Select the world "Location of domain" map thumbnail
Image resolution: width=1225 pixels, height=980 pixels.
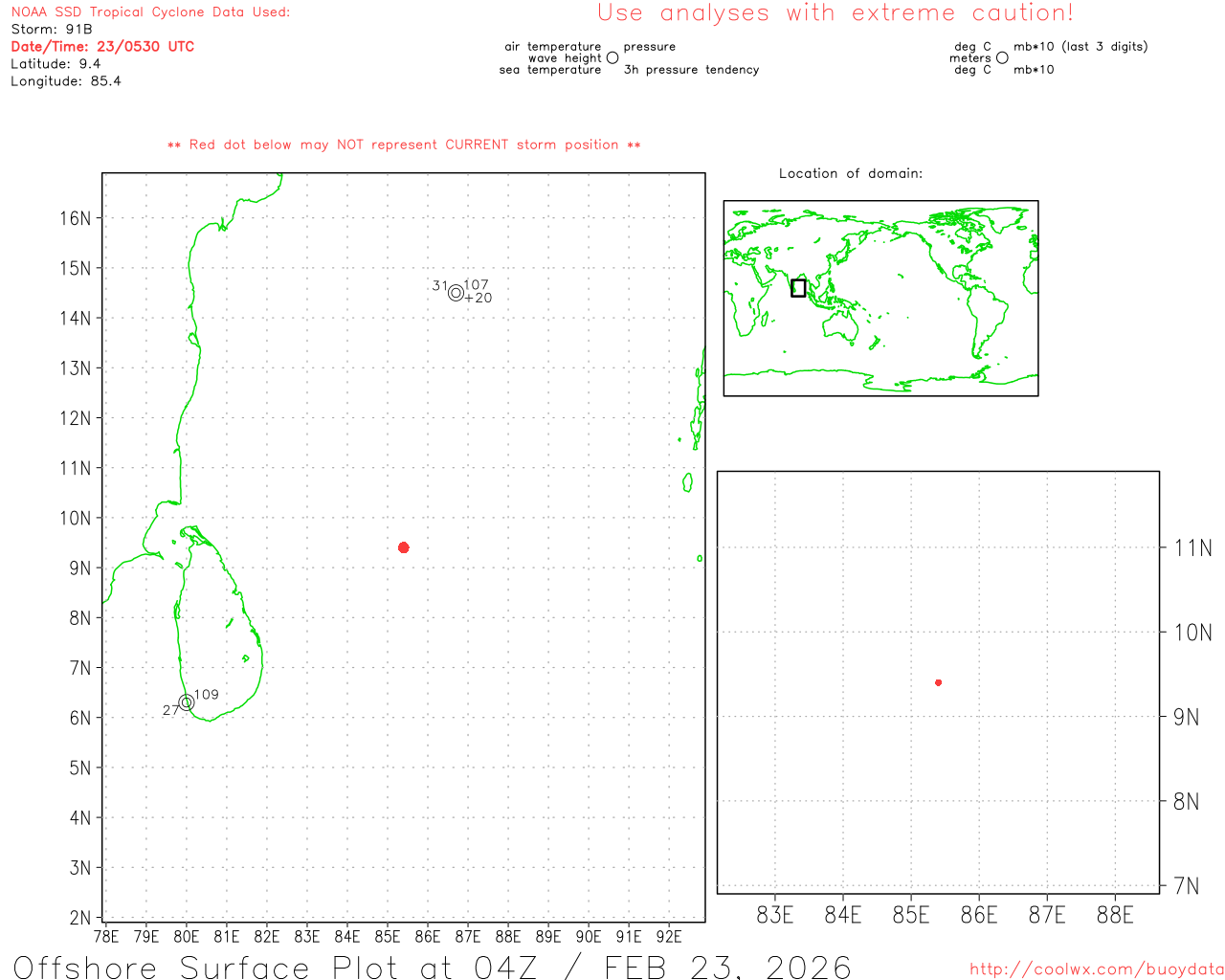click(880, 298)
